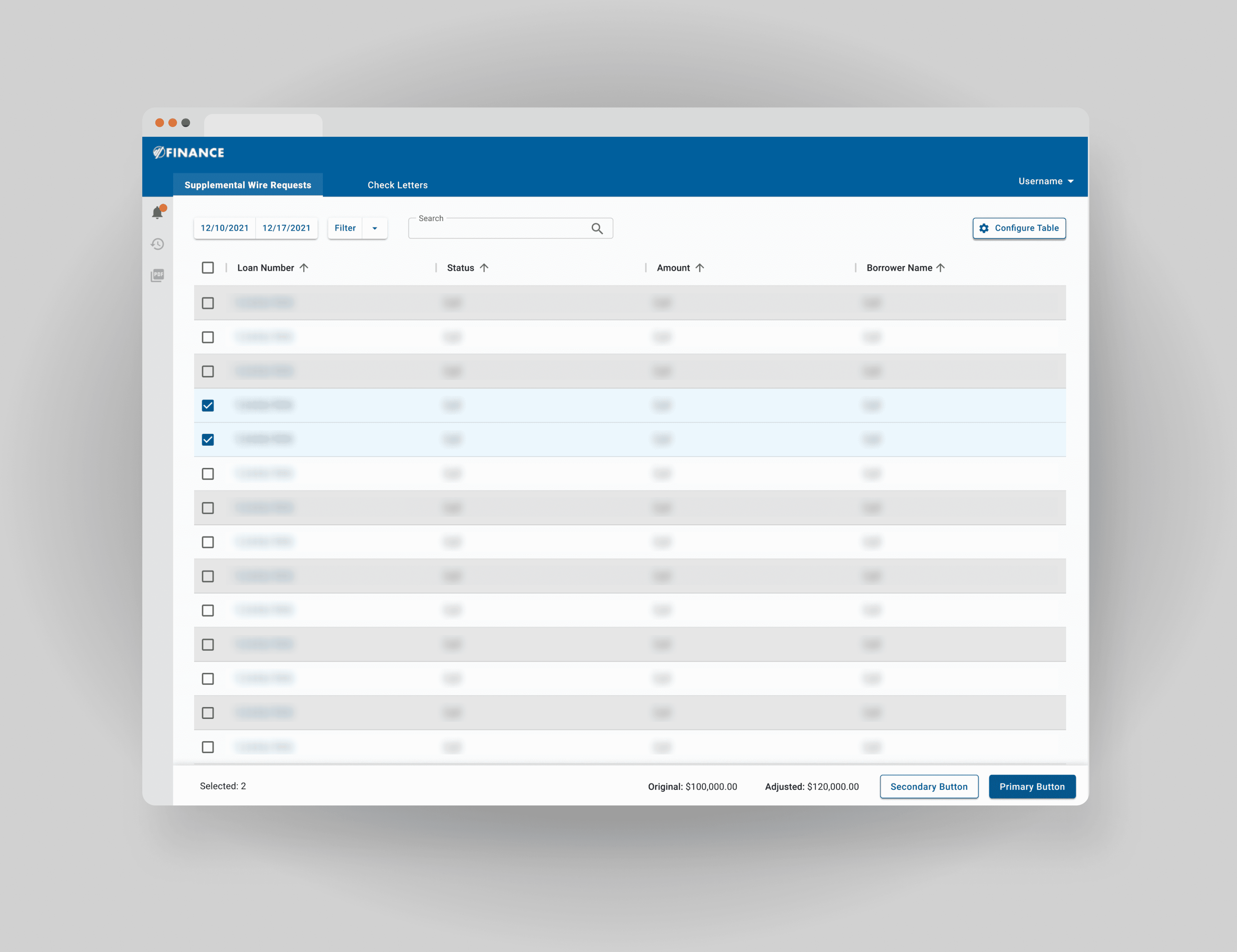
Task: Toggle the select-all checkbox in the header
Action: tap(208, 268)
